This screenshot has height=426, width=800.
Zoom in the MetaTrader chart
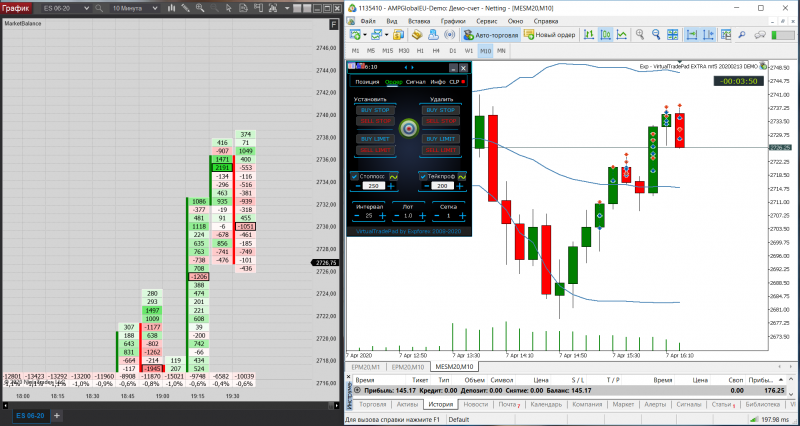[x=640, y=35]
